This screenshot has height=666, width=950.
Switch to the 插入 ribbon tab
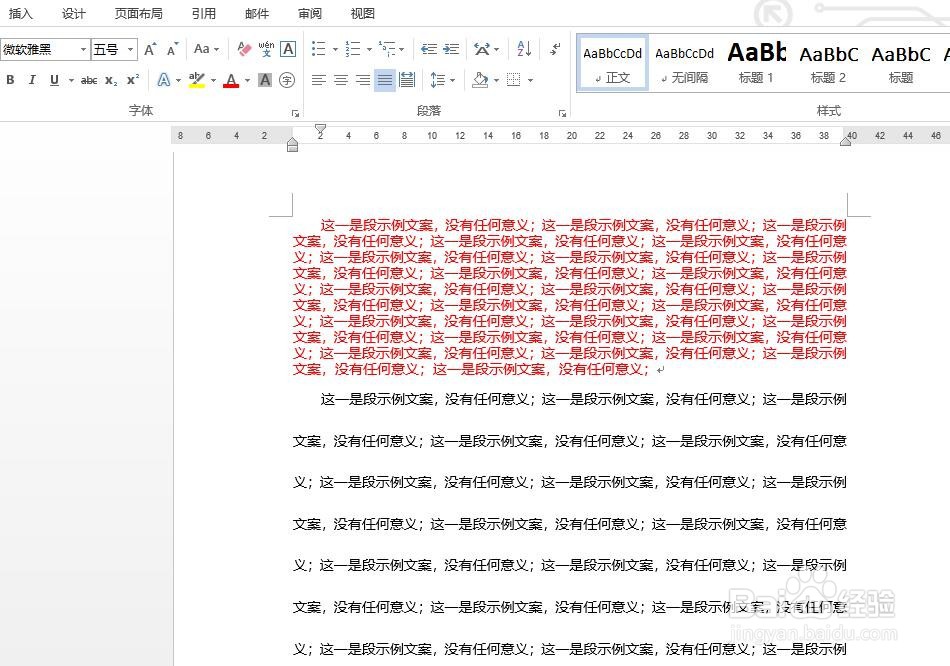[x=21, y=13]
